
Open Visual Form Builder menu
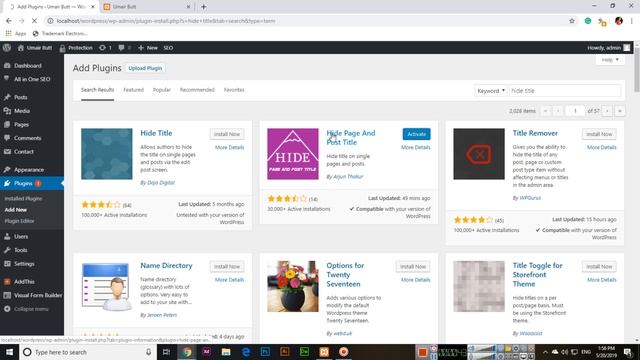click(38, 295)
